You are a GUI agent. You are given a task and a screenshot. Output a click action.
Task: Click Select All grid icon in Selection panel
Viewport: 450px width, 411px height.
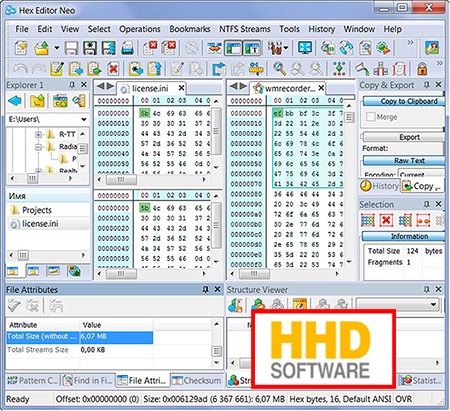tap(368, 220)
